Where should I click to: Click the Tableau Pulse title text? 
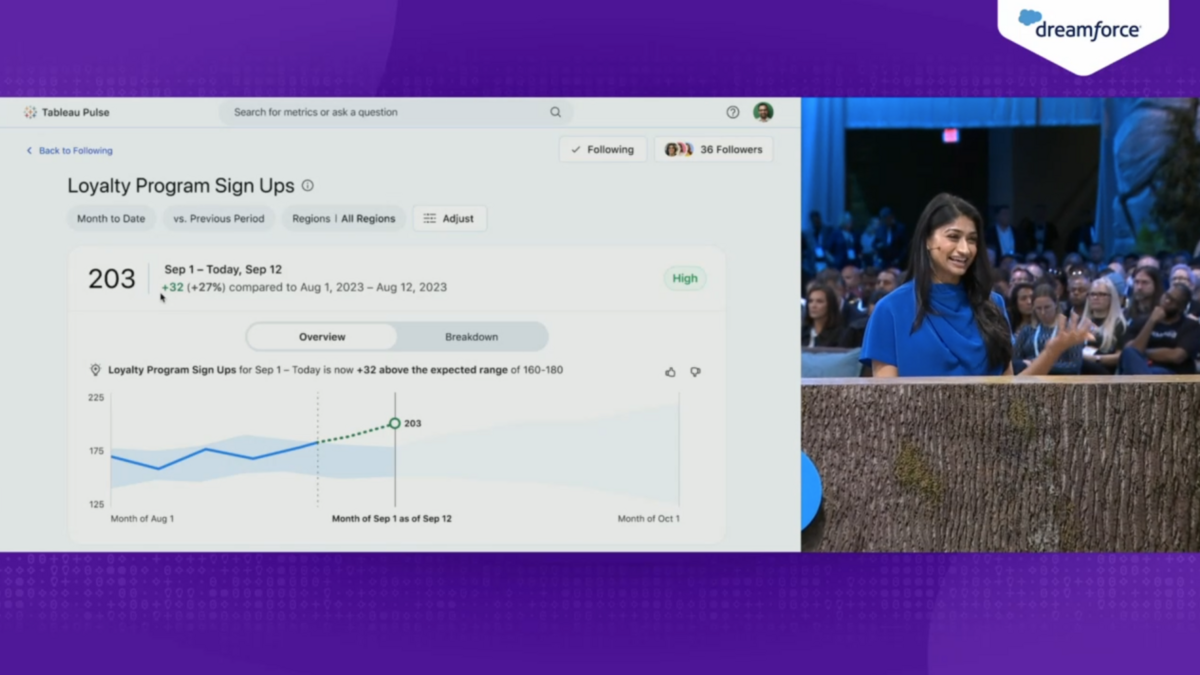pos(76,112)
